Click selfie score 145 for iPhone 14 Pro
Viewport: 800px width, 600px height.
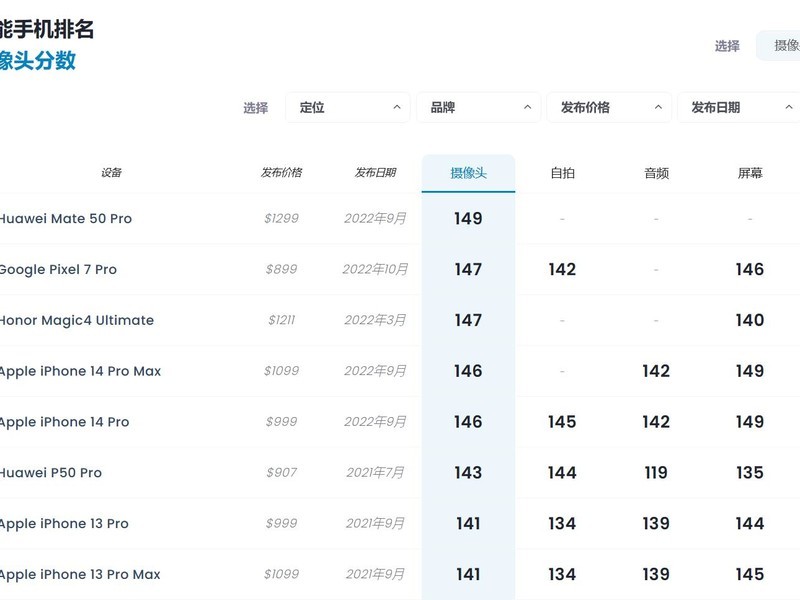click(x=562, y=422)
